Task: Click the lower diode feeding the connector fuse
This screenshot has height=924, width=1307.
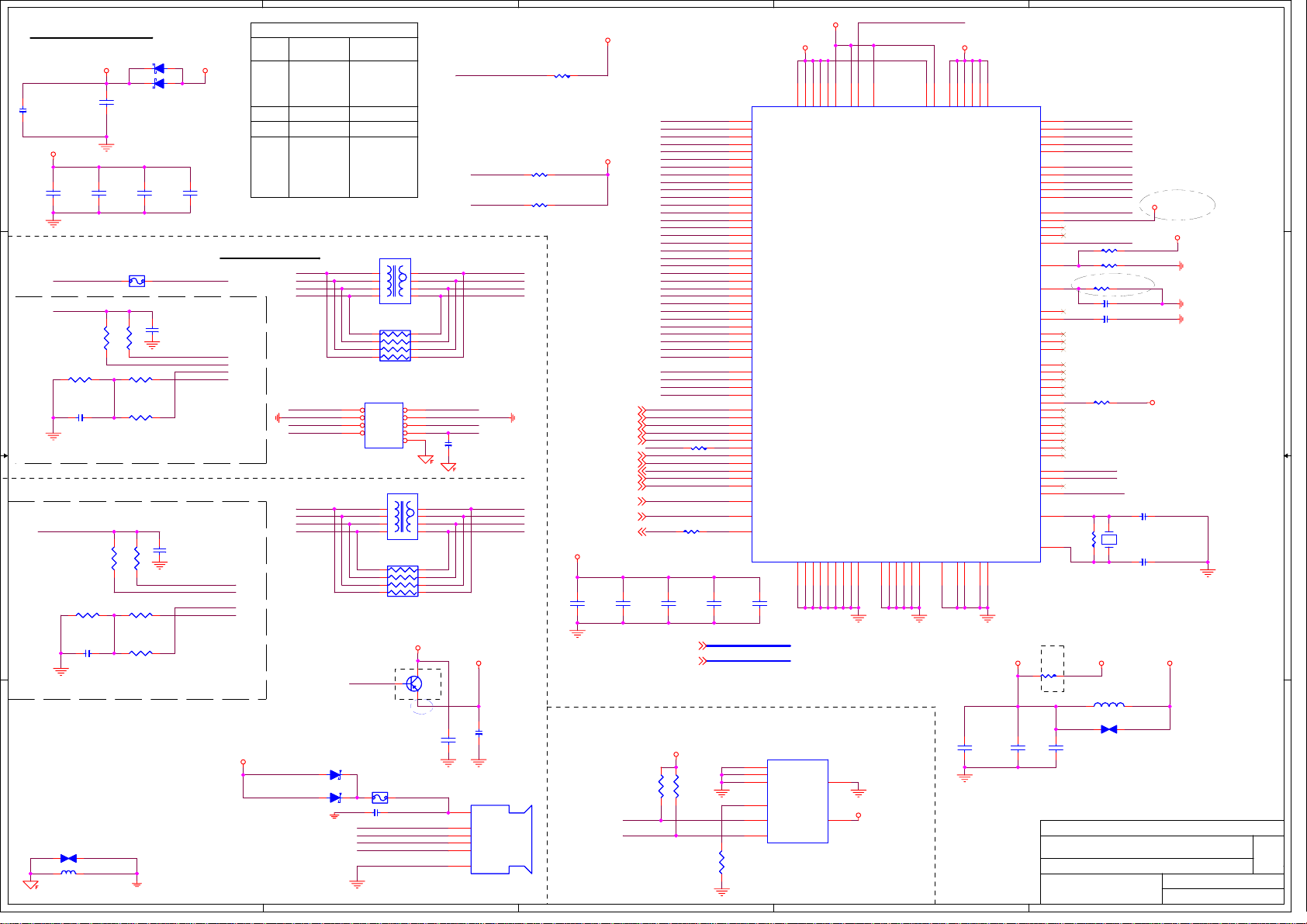Action: coord(335,798)
